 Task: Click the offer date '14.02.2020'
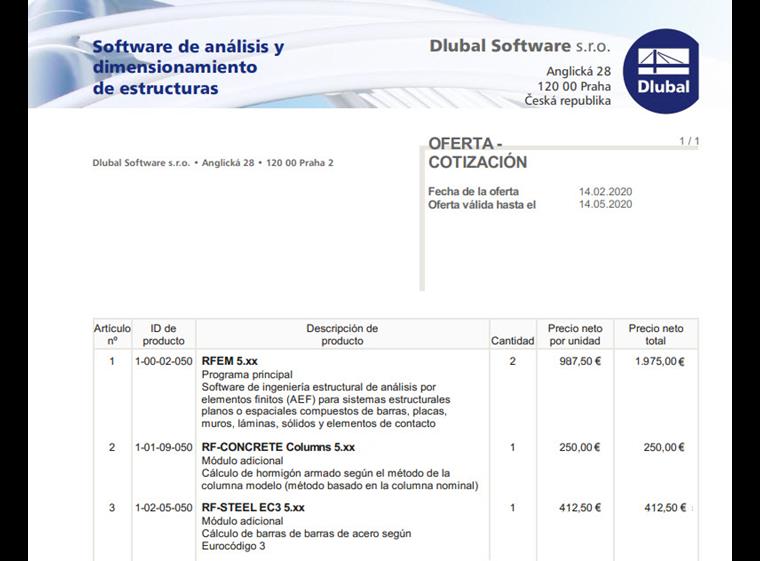pyautogui.click(x=605, y=192)
